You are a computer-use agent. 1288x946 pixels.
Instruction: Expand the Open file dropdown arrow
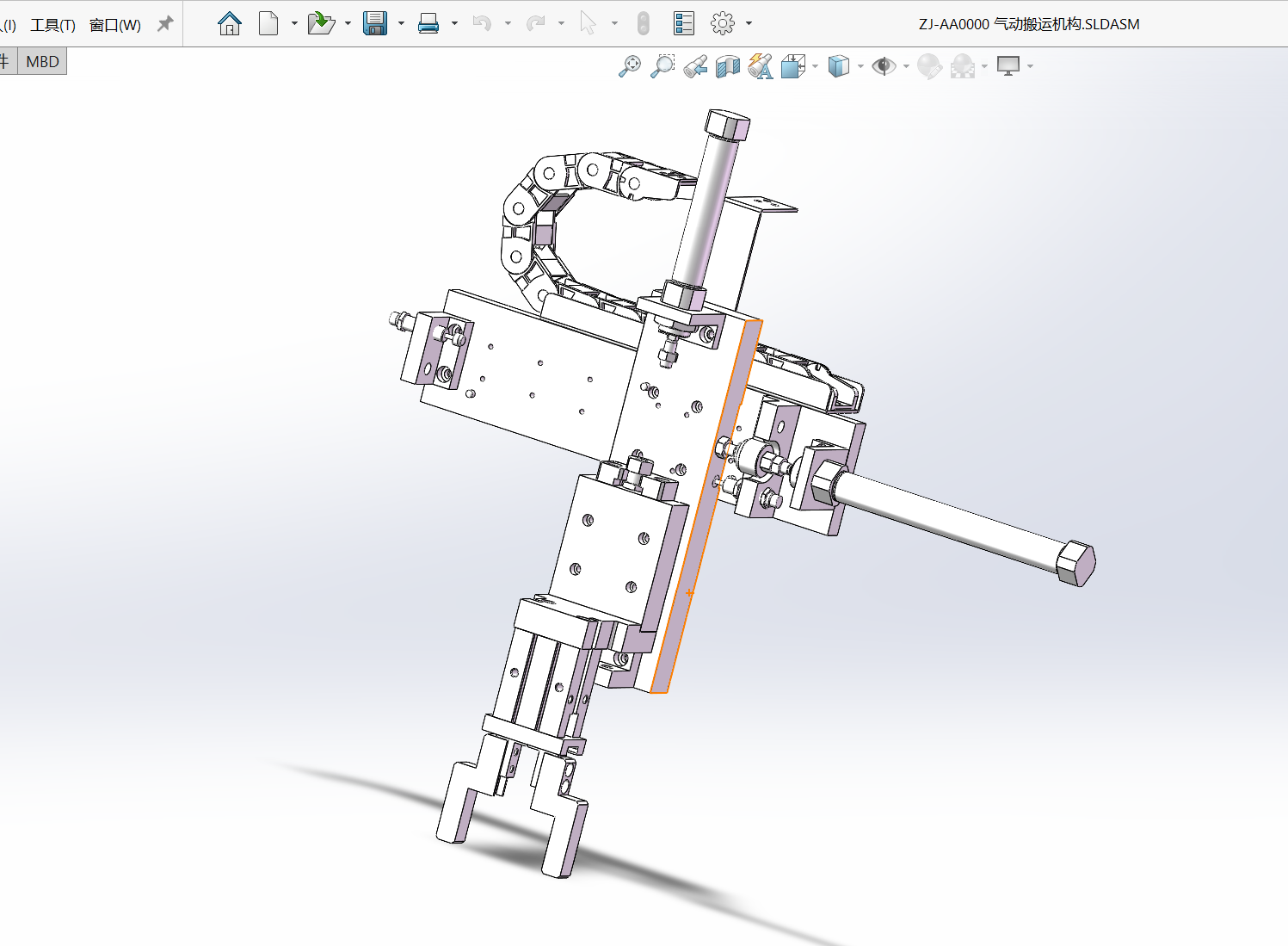(348, 23)
